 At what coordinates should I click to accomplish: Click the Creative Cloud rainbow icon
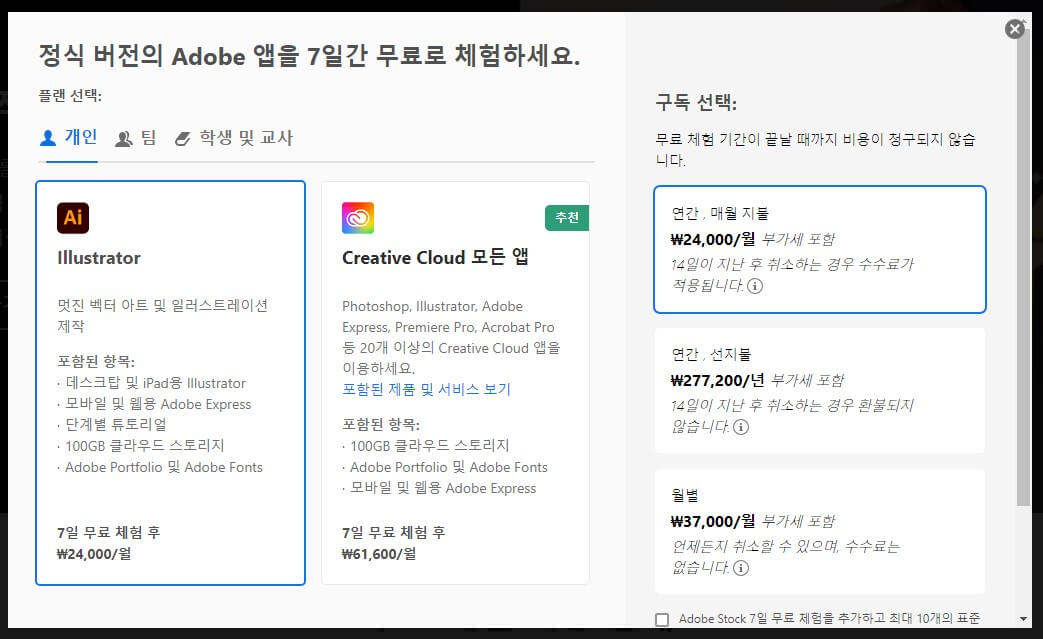[x=358, y=217]
